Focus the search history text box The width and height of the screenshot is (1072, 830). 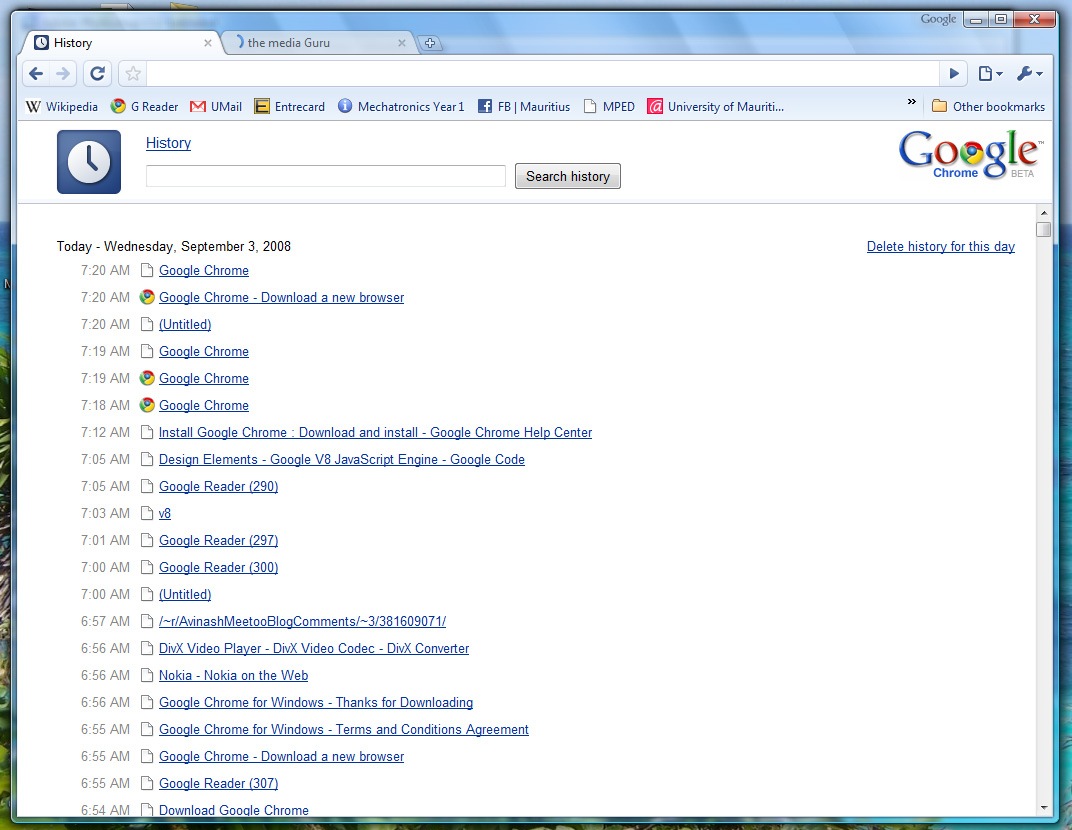325,176
